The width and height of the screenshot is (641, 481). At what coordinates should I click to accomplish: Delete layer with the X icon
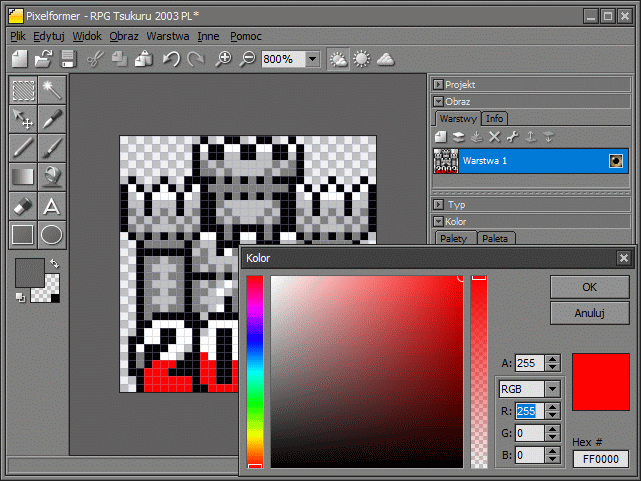[495, 136]
